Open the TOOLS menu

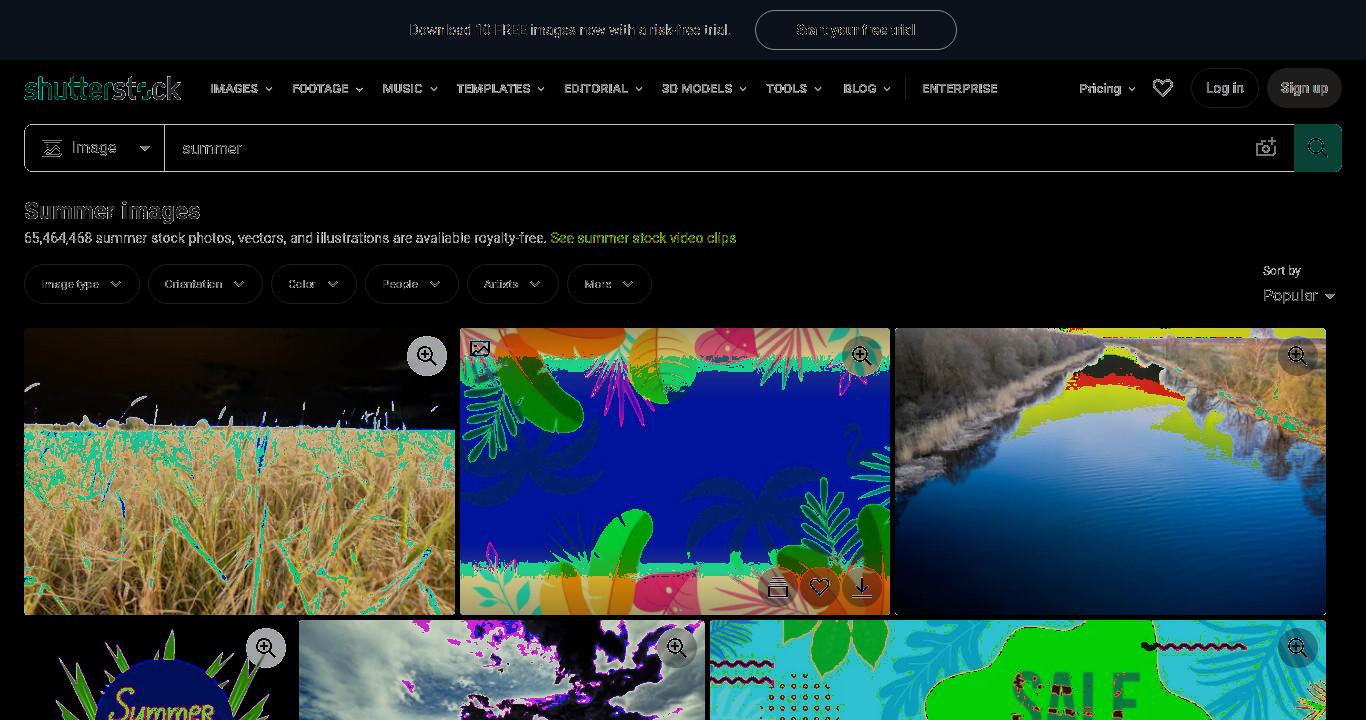point(794,88)
